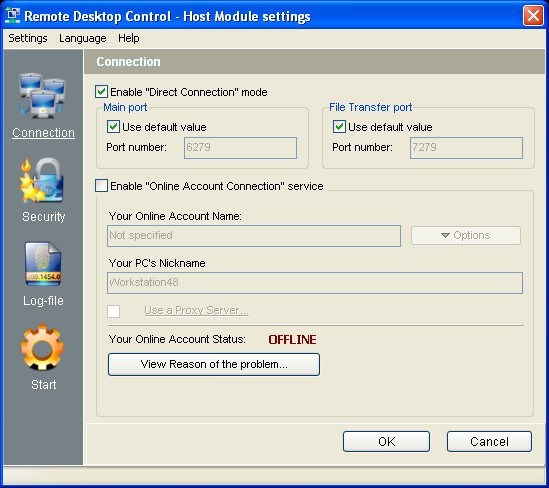Uncheck File Transfer port Use default value
This screenshot has width=549, height=488.
click(x=339, y=127)
